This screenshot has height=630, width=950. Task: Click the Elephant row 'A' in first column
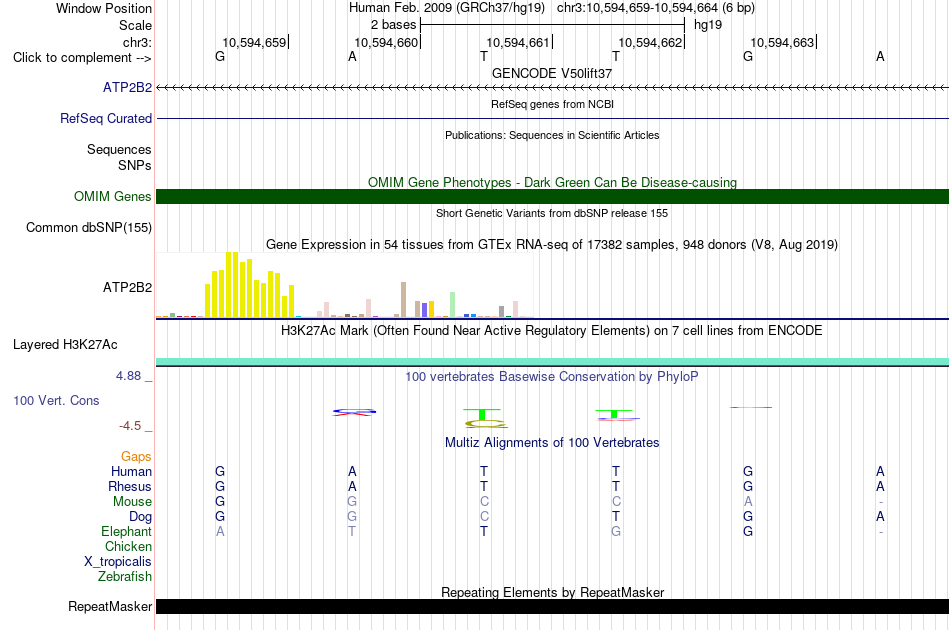point(220,531)
